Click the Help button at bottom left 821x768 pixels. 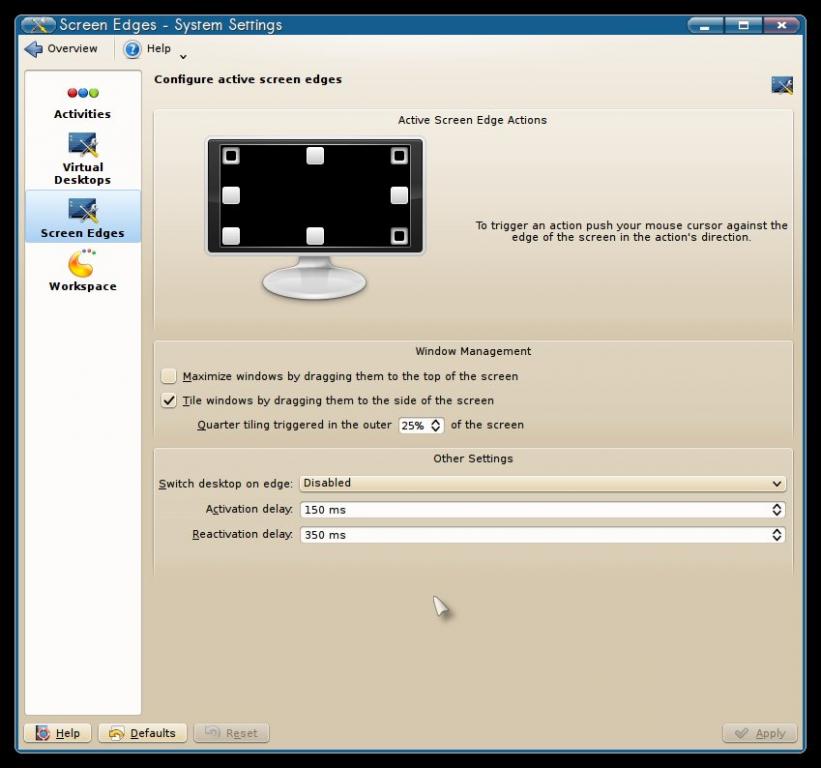pos(58,733)
